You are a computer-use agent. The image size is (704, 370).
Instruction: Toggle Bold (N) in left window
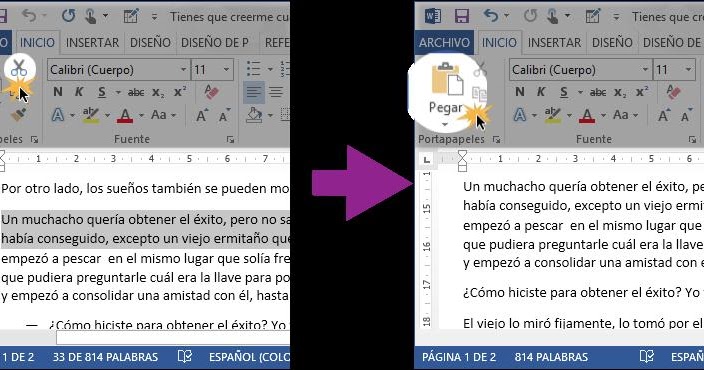(x=57, y=92)
